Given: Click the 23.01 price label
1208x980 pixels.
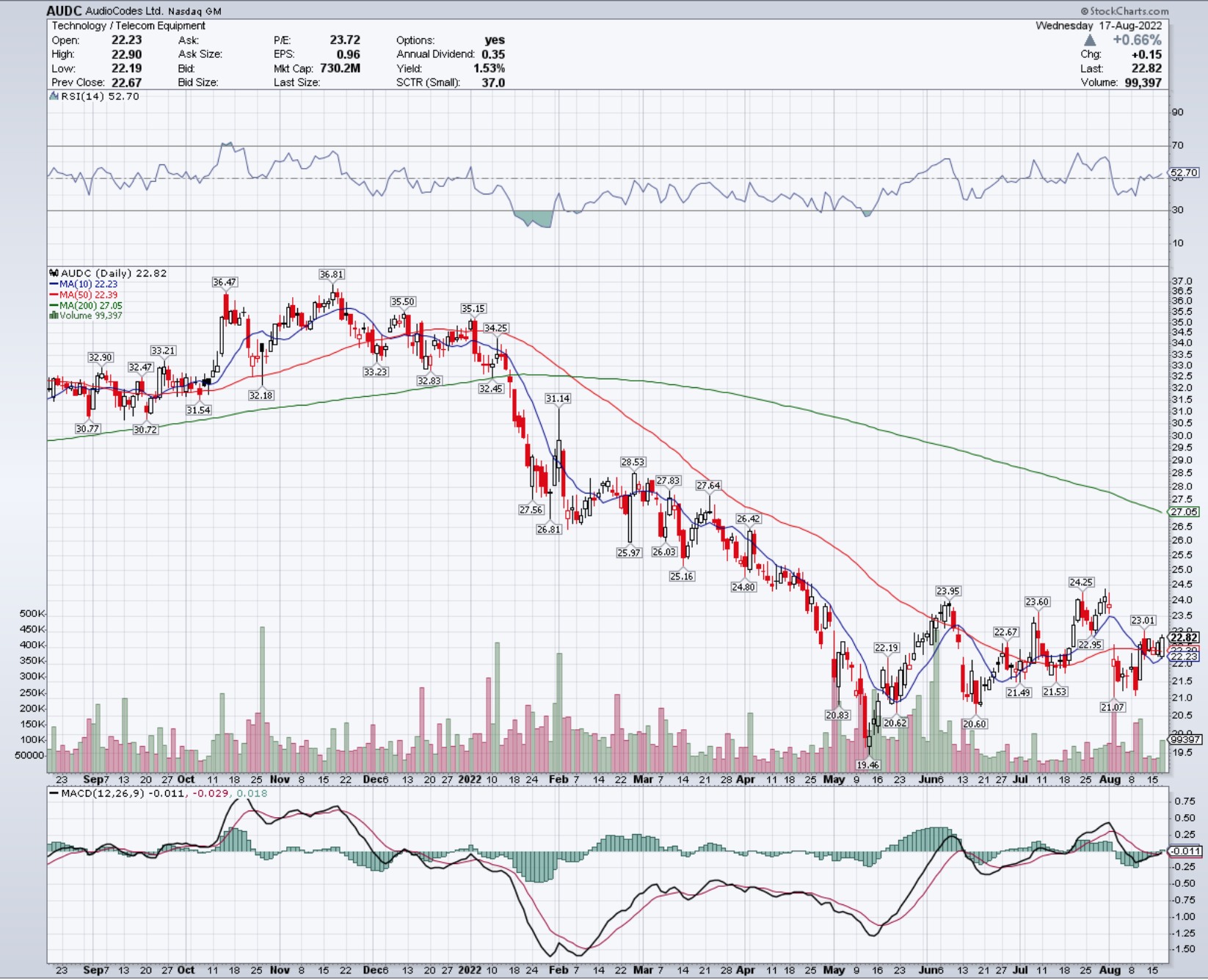Looking at the screenshot, I should point(1143,621).
